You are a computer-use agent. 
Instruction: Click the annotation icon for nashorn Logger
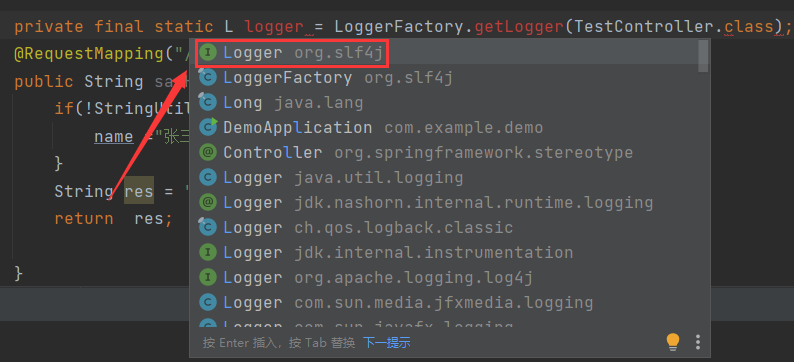coord(208,202)
